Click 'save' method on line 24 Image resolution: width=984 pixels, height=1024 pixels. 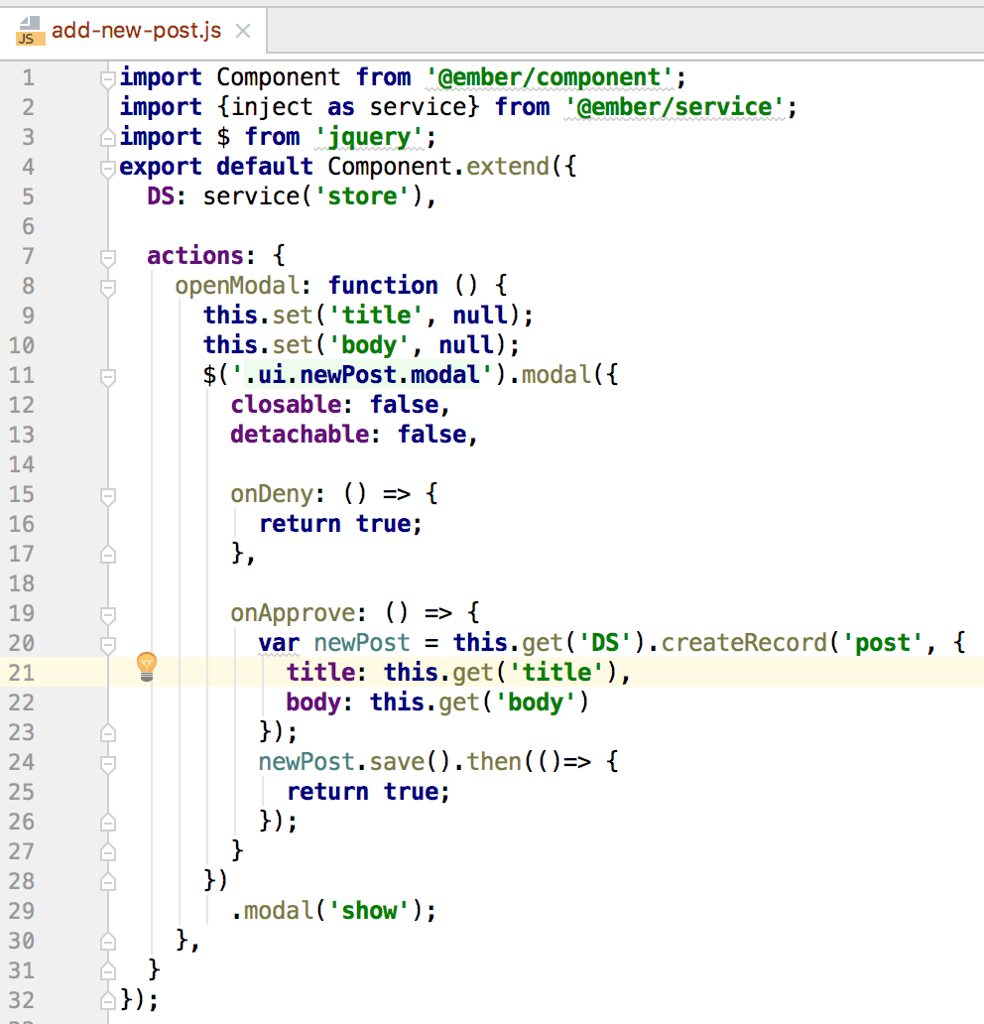[397, 762]
